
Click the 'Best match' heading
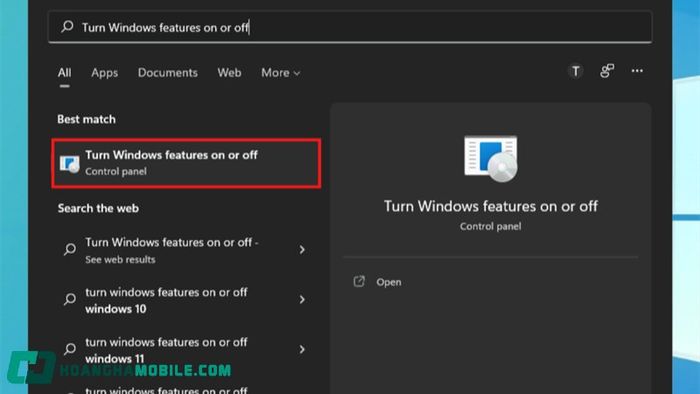[x=87, y=119]
